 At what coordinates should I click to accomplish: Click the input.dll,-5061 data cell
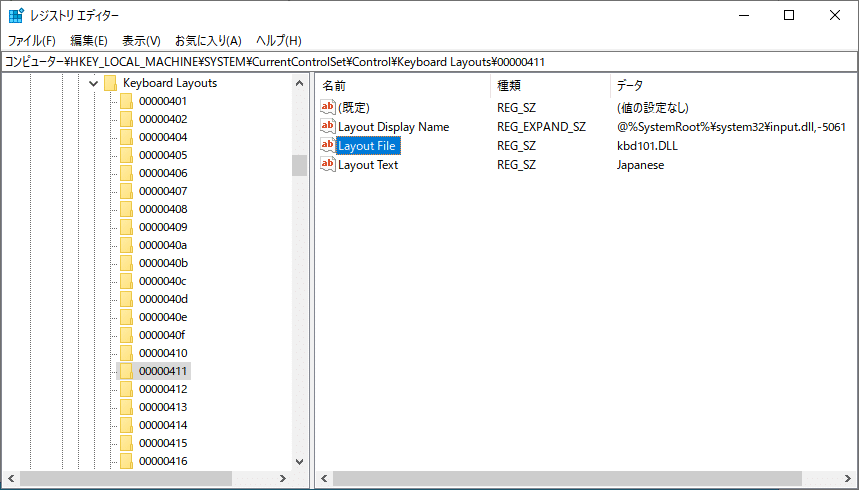point(731,127)
